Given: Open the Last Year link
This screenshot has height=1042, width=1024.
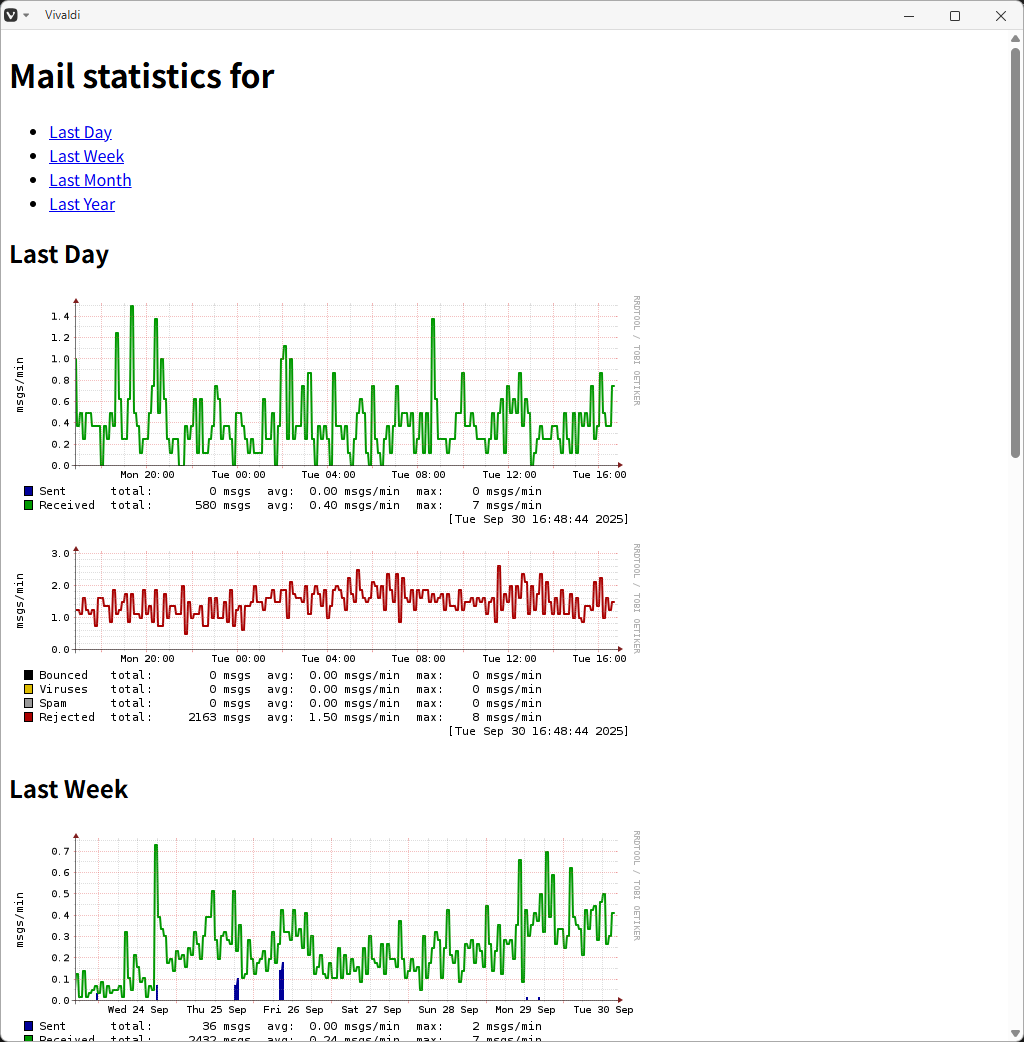Looking at the screenshot, I should click(x=82, y=204).
